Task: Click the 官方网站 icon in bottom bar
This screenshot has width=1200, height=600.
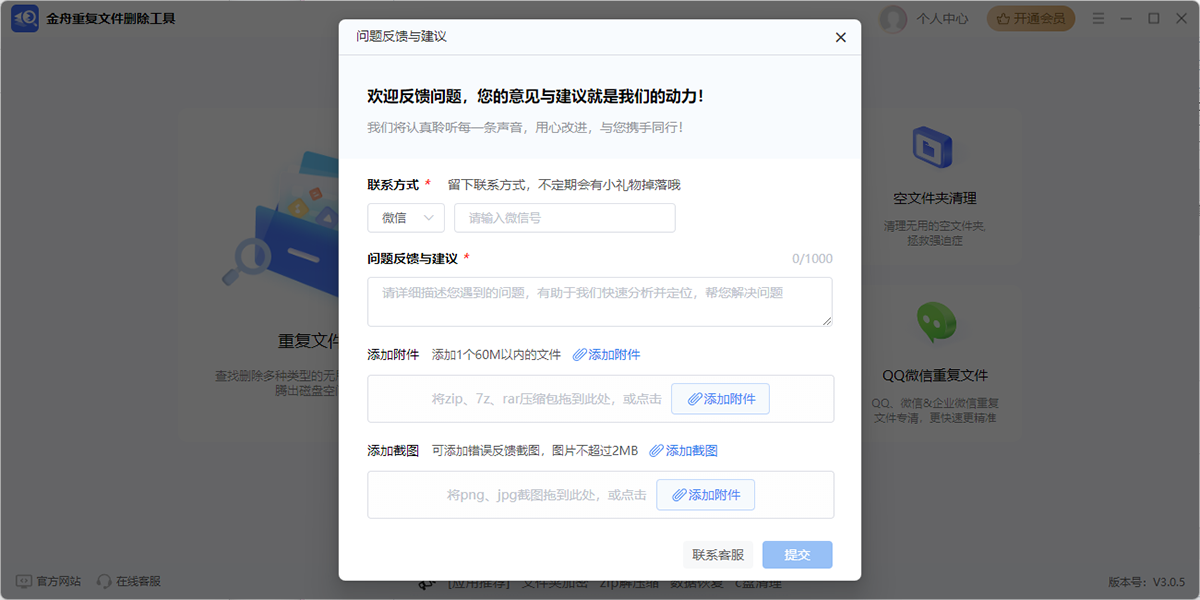Action: (22, 578)
